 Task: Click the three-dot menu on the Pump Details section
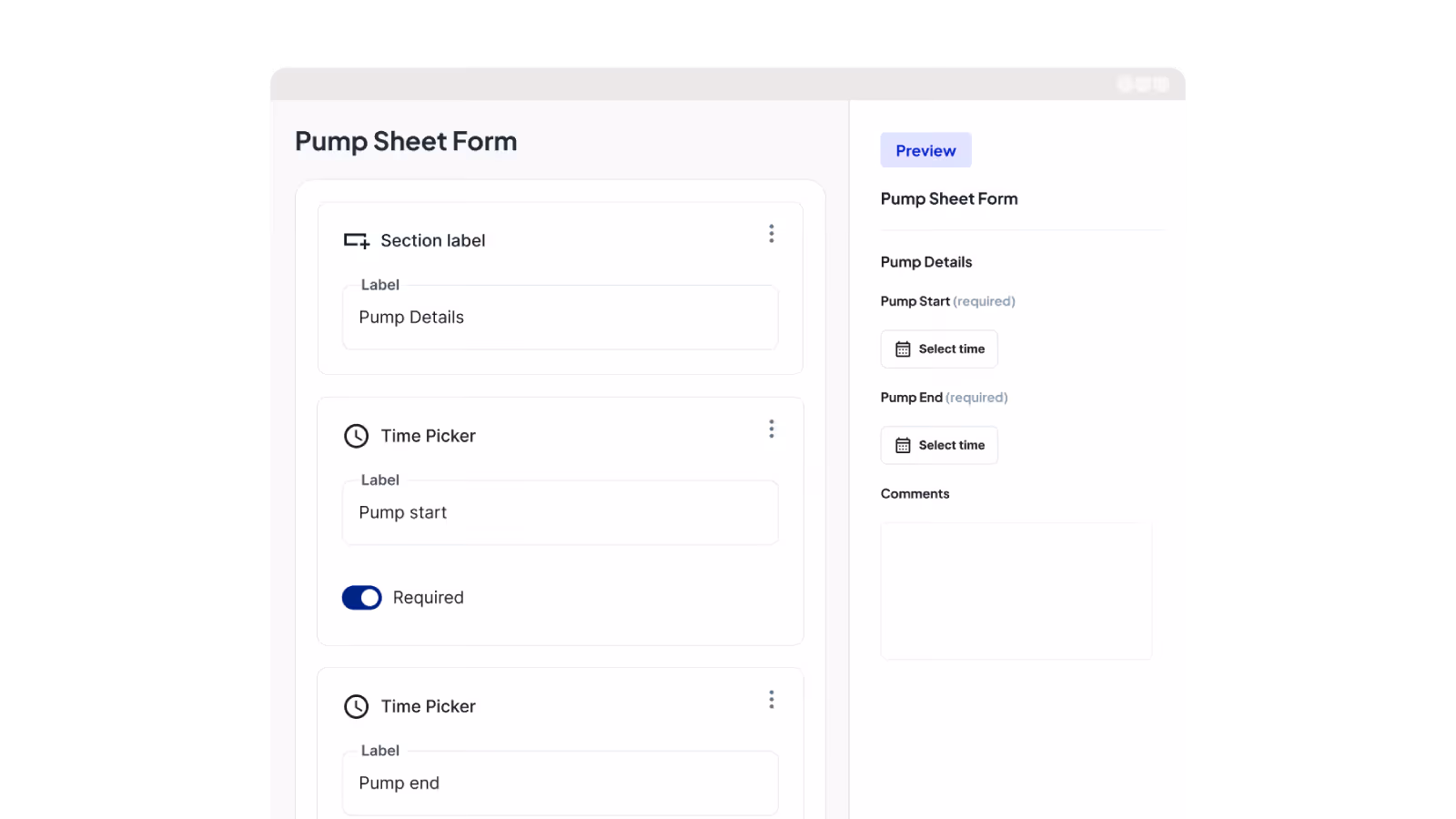(x=772, y=234)
